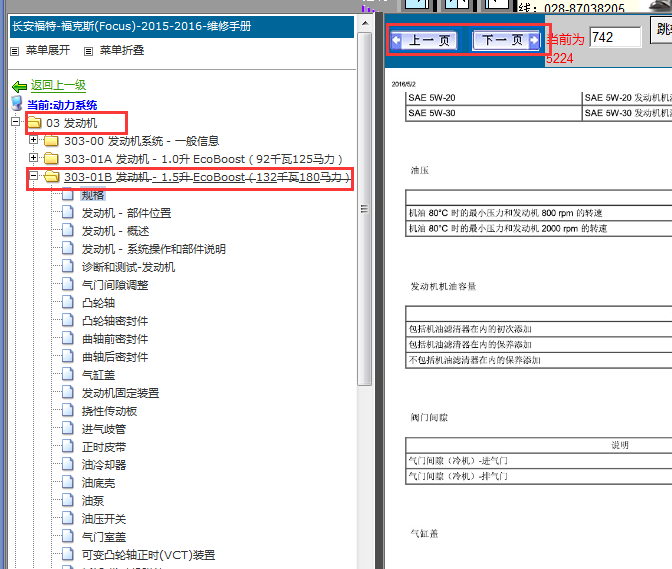Open 发动机 - 概述 page

point(115,231)
